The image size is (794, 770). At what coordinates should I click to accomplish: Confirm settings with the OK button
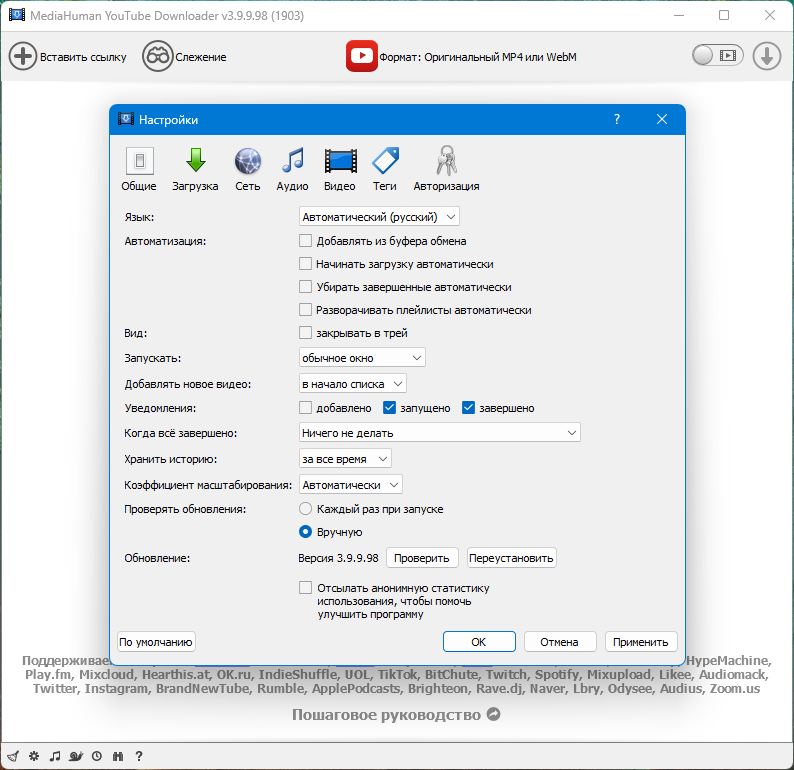479,642
